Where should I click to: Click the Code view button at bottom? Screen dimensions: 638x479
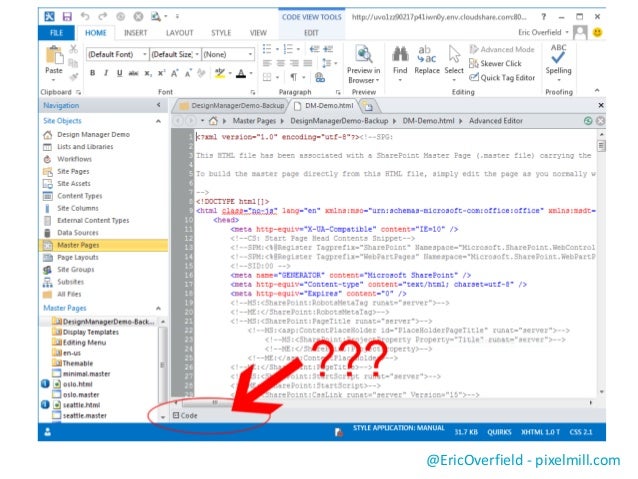pos(185,416)
